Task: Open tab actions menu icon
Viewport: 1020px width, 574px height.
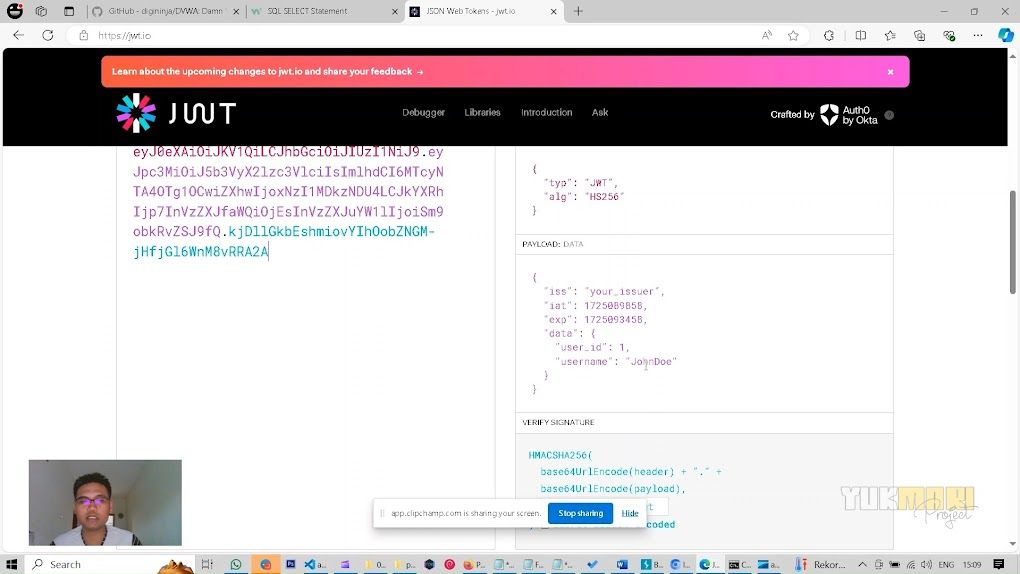Action: [69, 11]
